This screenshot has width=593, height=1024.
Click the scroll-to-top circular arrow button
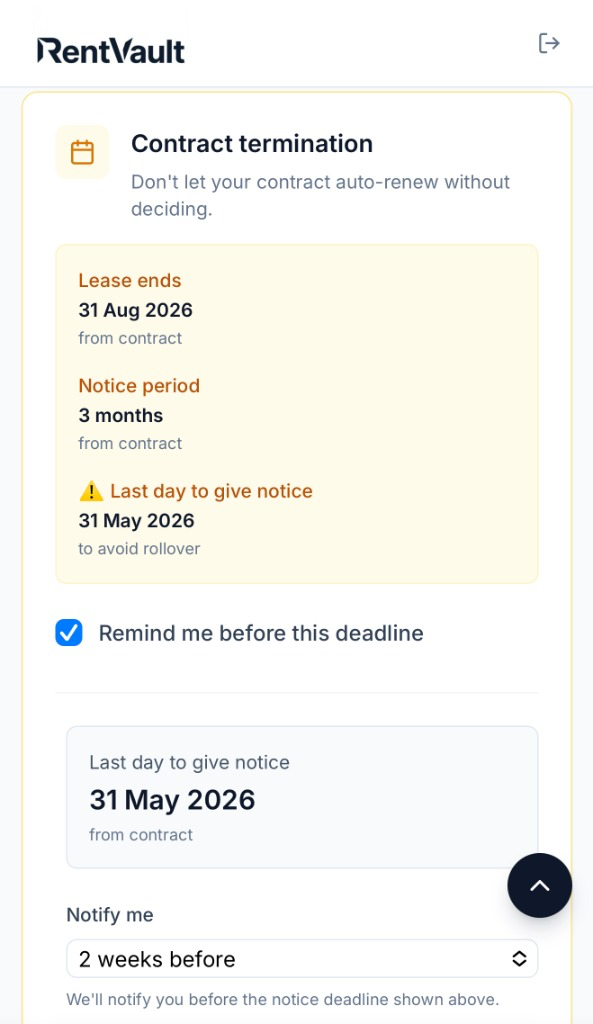pos(539,885)
